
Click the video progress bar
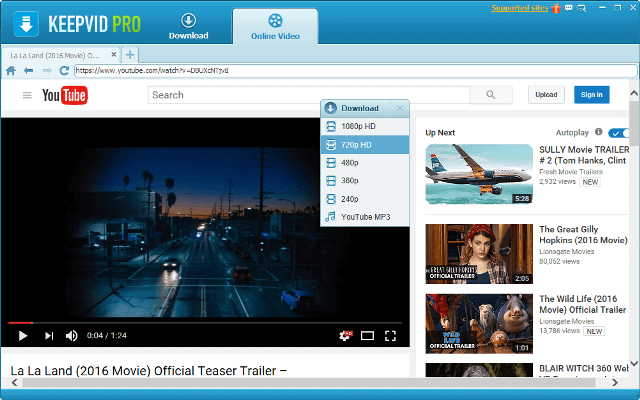tap(205, 323)
